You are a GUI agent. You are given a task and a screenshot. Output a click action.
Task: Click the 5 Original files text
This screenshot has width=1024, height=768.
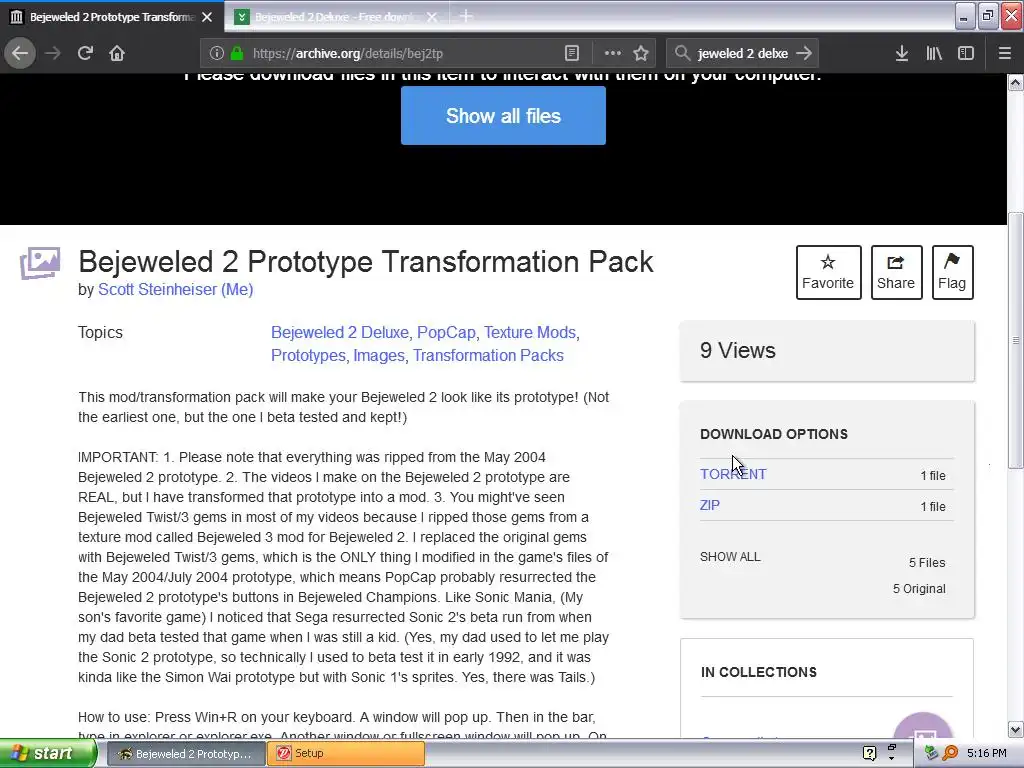(919, 588)
